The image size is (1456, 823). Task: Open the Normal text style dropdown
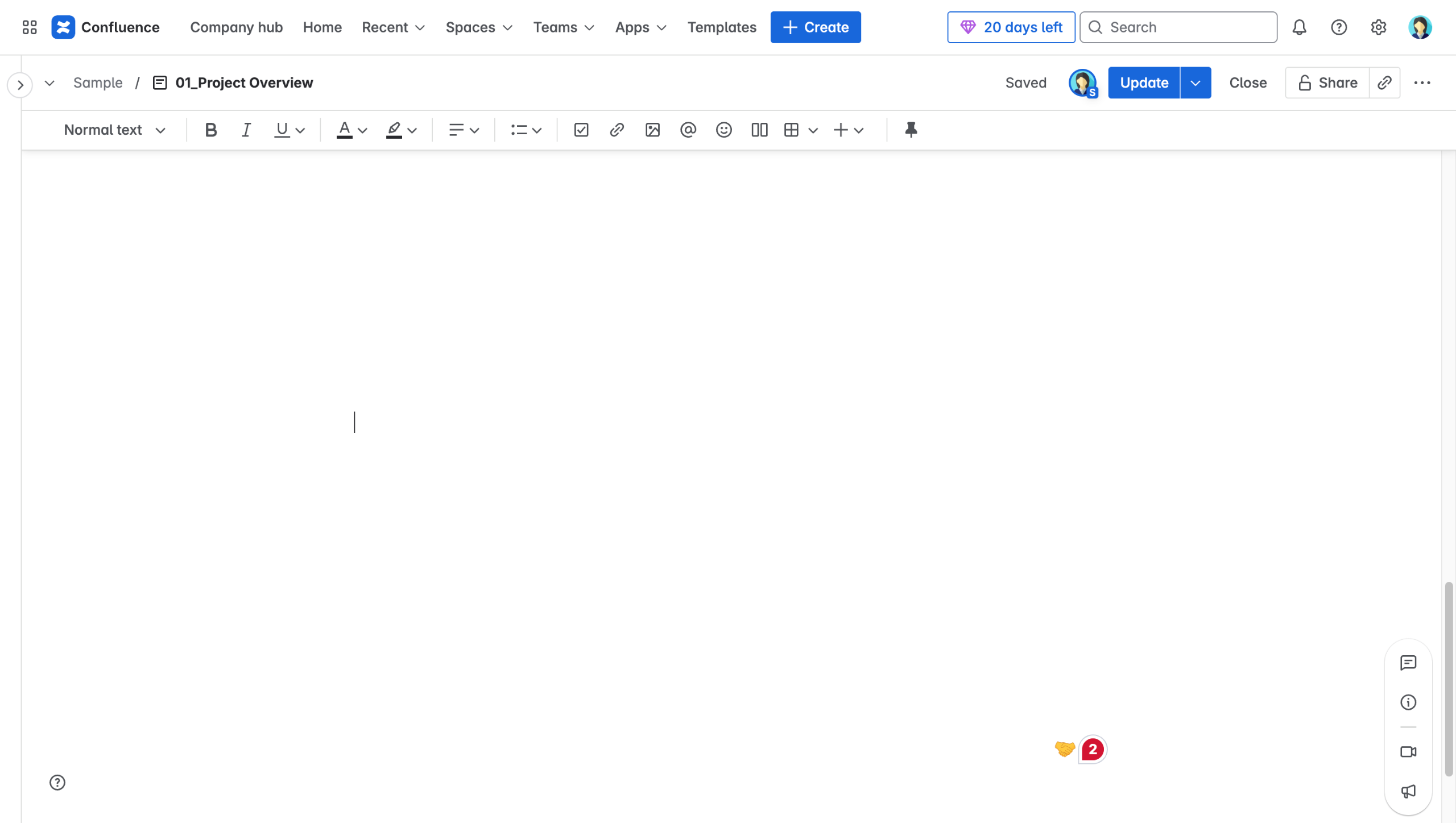114,130
